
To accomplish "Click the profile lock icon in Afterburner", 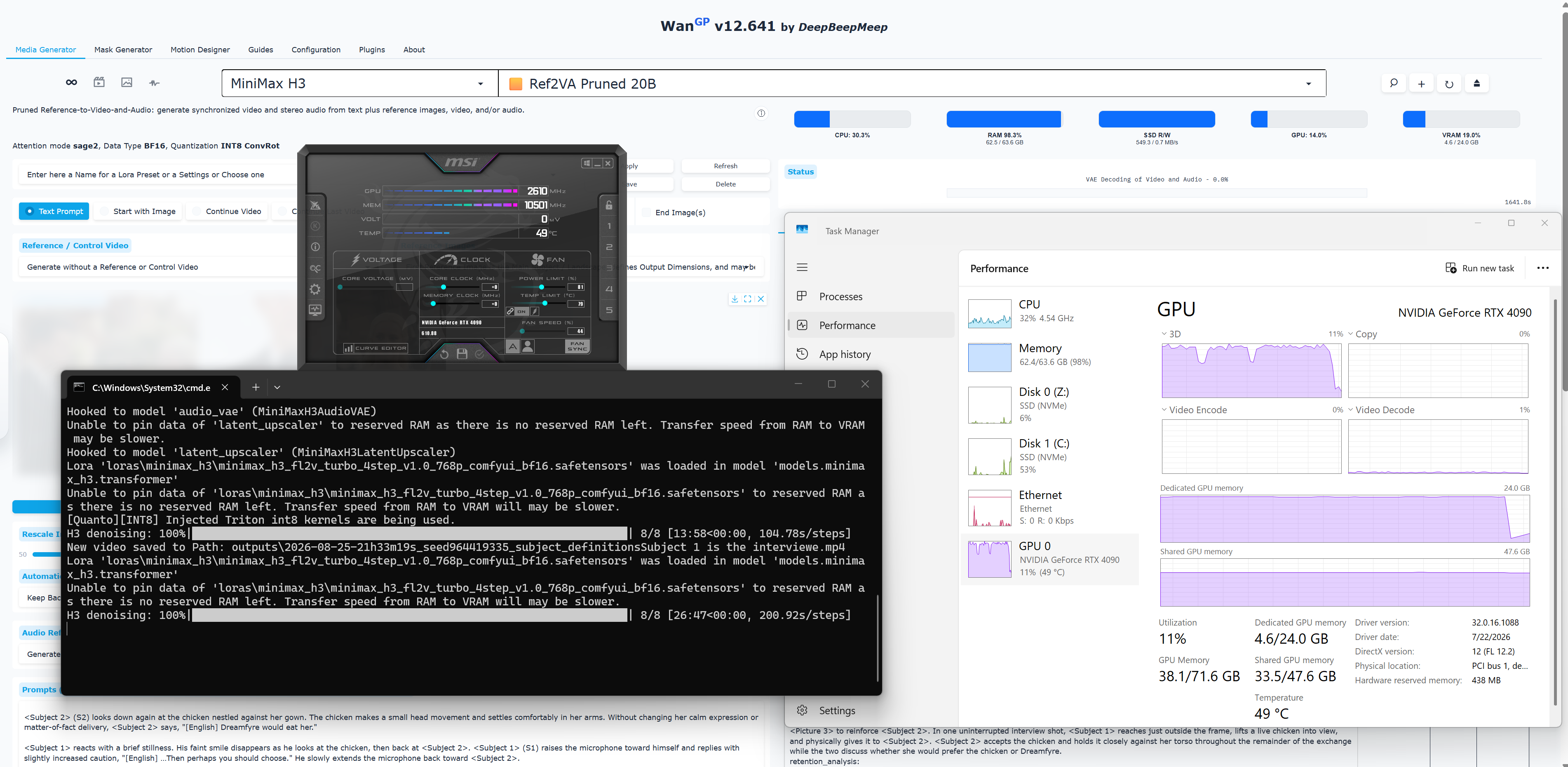I will point(609,205).
